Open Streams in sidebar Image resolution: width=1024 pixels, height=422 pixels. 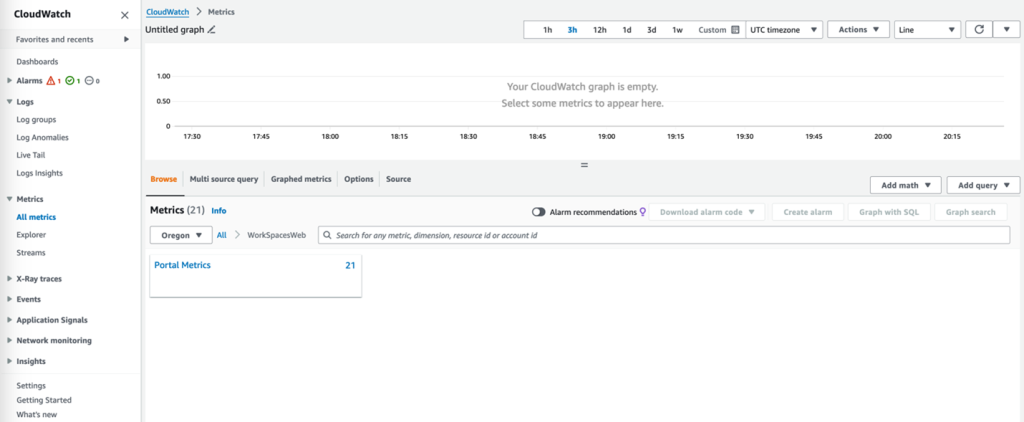point(31,253)
